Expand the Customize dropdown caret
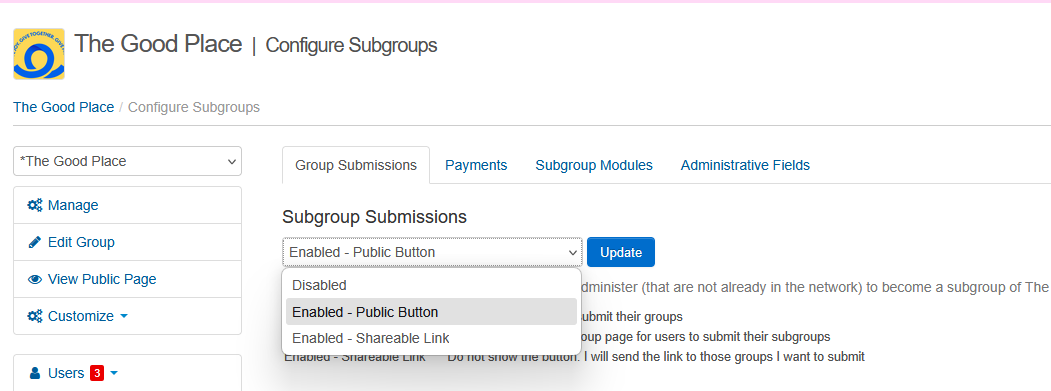Image resolution: width=1051 pixels, height=391 pixels. tap(123, 316)
